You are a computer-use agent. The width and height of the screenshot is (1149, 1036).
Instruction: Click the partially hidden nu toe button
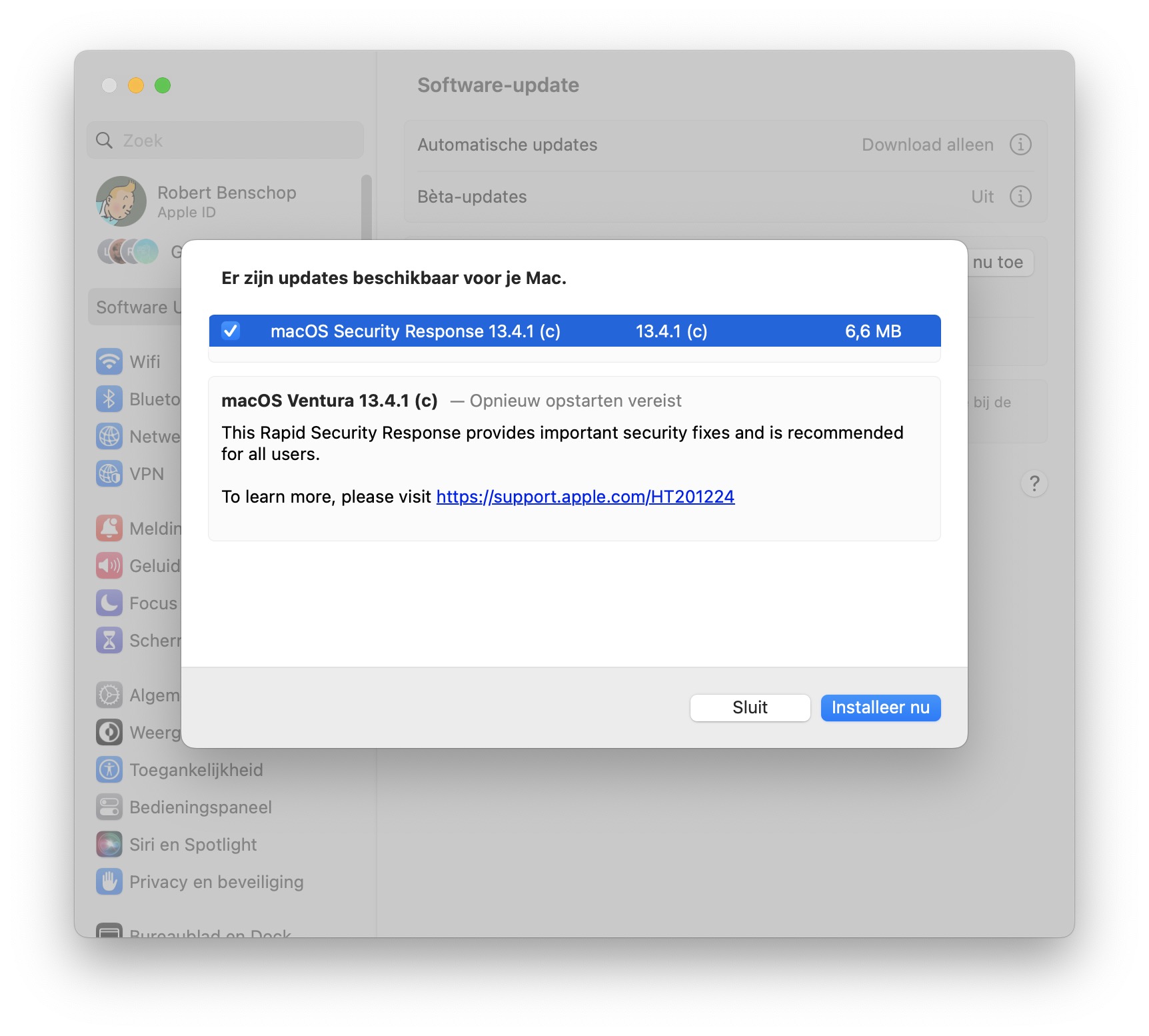[1000, 263]
